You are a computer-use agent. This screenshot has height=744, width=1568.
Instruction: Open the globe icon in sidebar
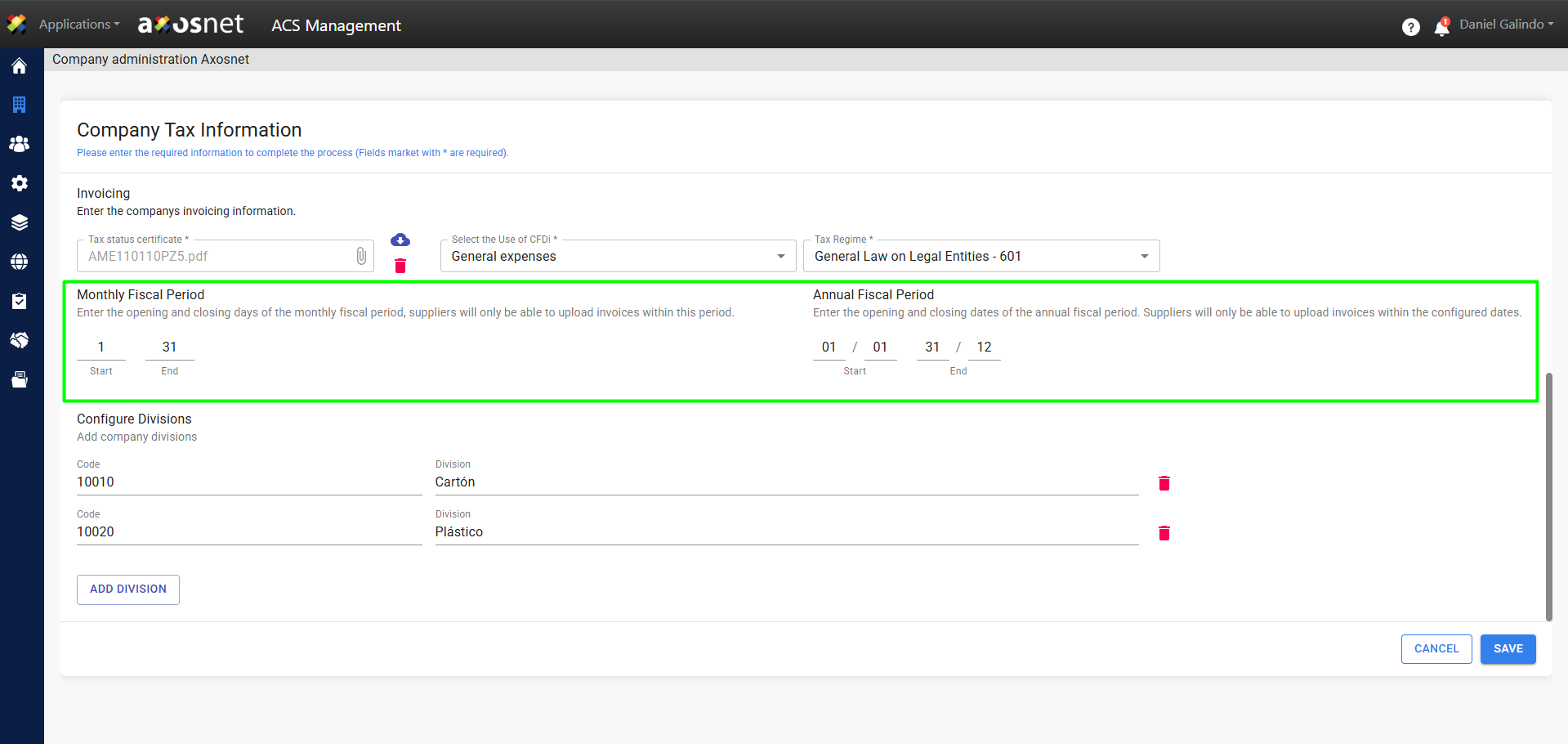click(20, 262)
